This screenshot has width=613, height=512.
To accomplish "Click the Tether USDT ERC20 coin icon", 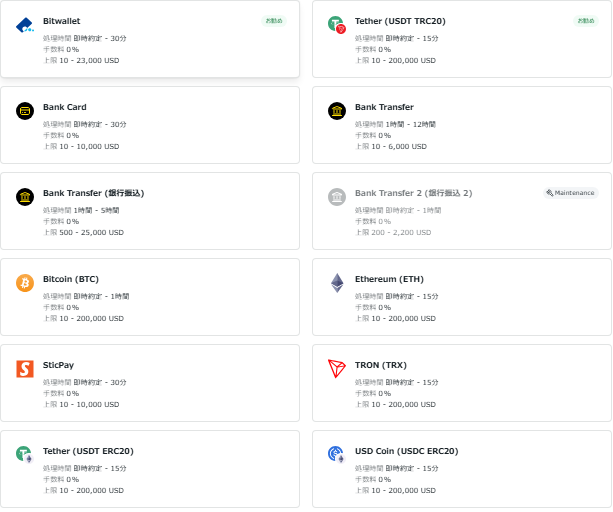I will tap(25, 455).
